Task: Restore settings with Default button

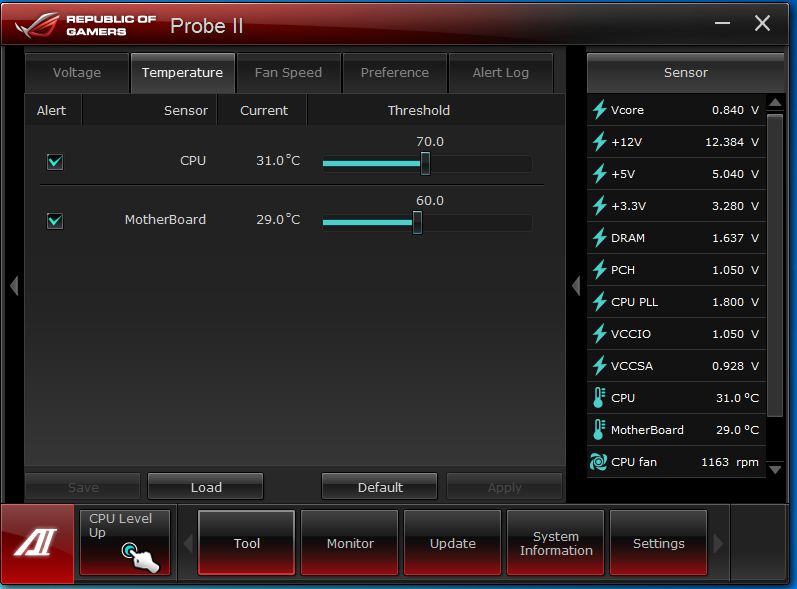Action: (380, 487)
